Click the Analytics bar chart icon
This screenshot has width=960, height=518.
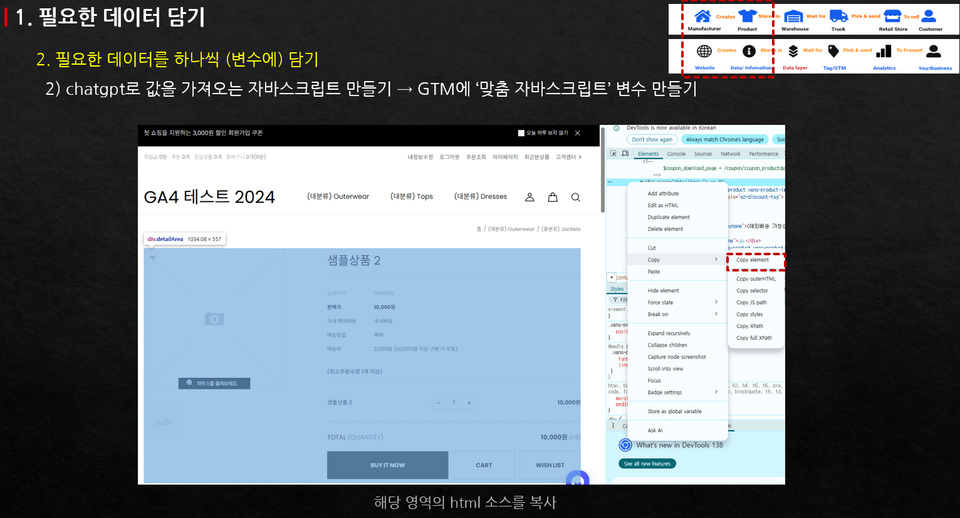tap(883, 51)
